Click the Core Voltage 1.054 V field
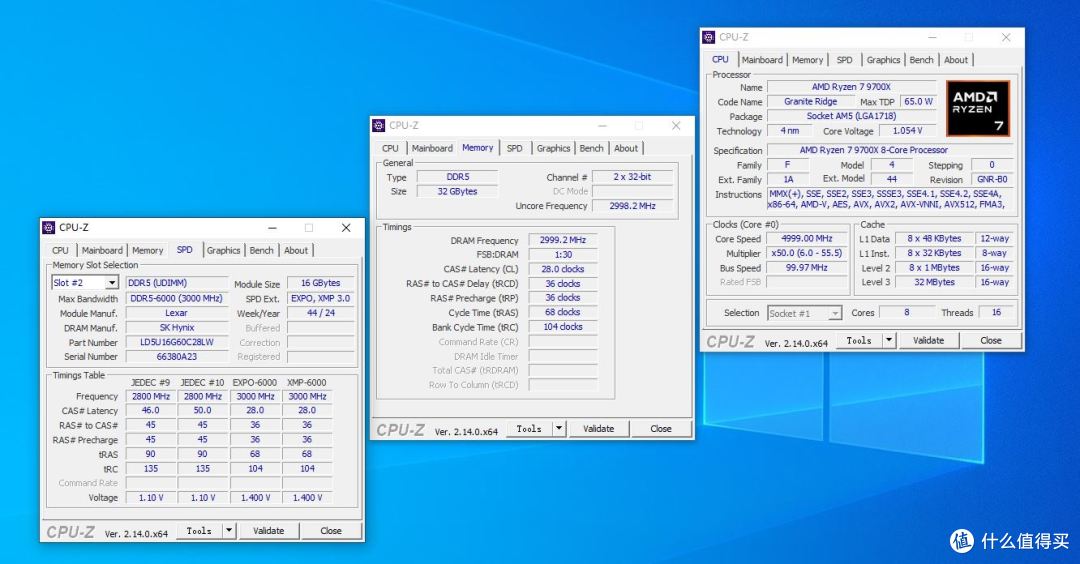The image size is (1080, 564). tap(907, 130)
